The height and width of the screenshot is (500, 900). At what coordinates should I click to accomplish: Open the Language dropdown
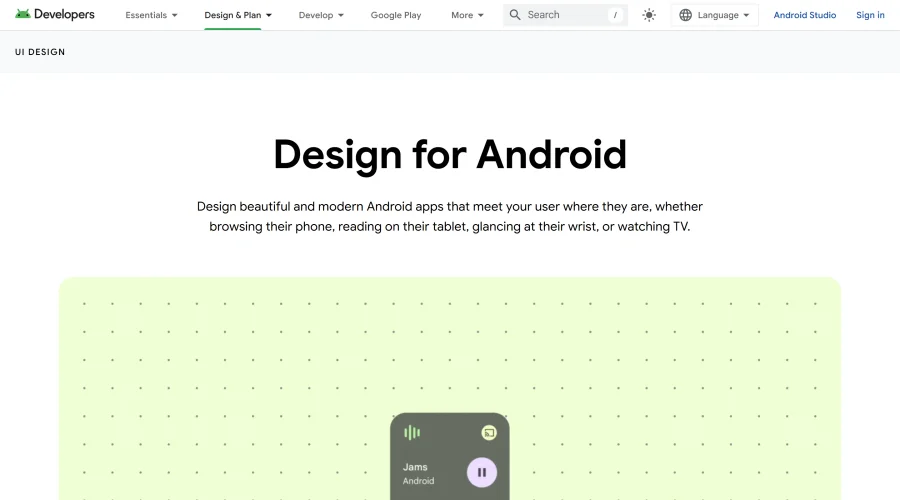715,15
